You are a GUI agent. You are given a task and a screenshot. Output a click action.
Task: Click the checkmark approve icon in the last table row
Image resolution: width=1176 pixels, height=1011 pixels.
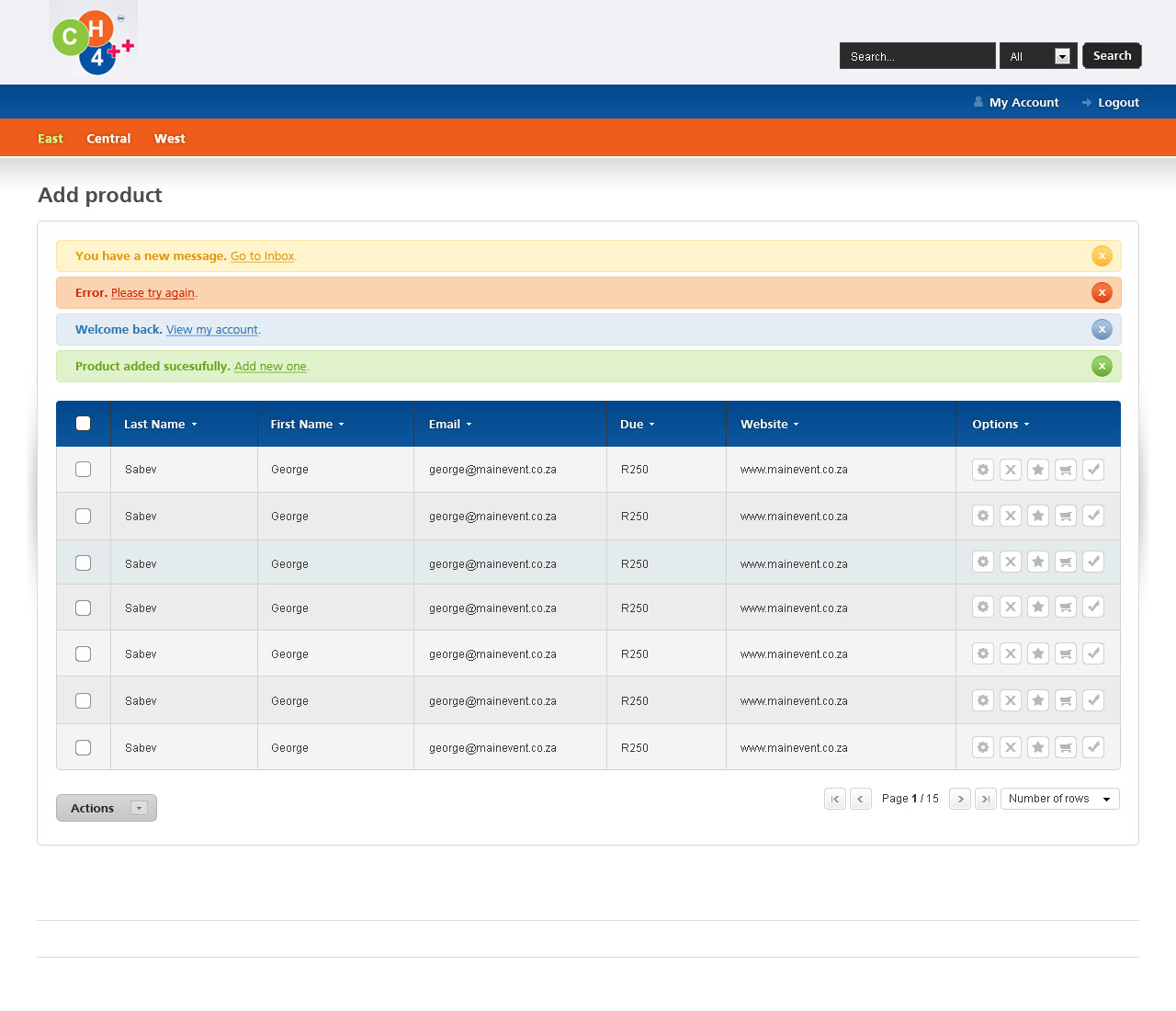(1093, 747)
